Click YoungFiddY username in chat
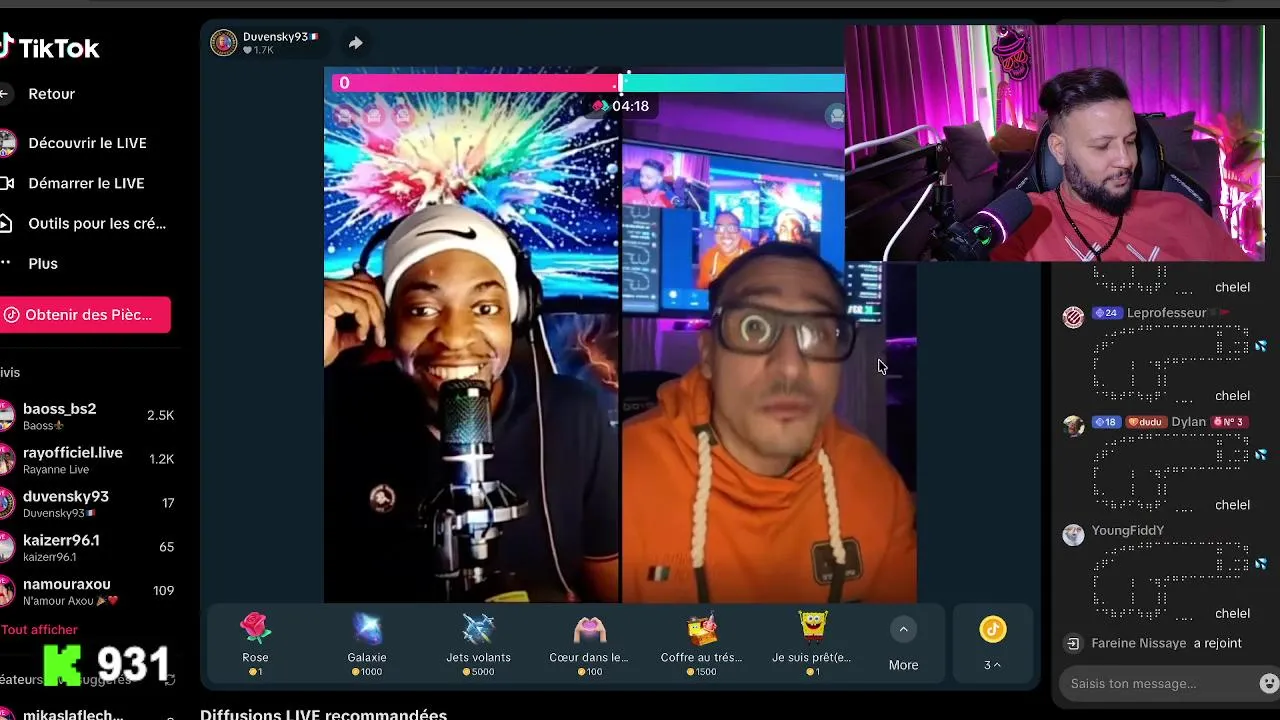1280x720 pixels. pyautogui.click(x=1128, y=531)
